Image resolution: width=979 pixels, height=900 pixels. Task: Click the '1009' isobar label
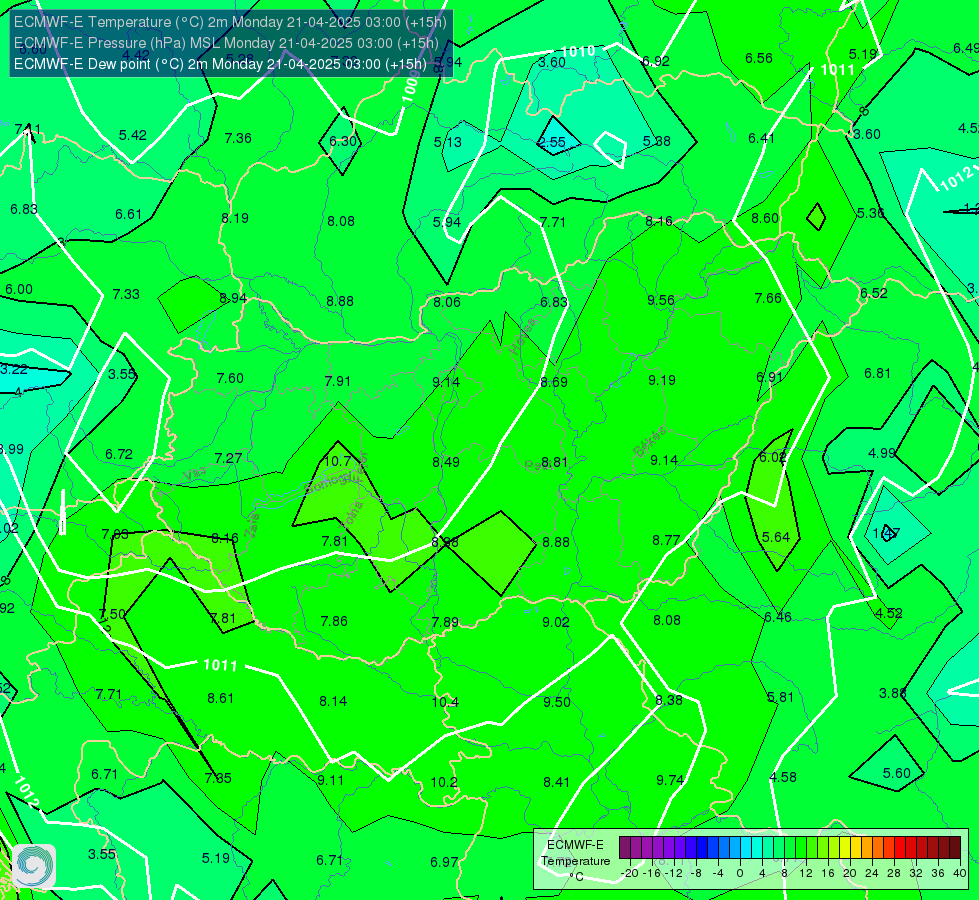point(409,86)
